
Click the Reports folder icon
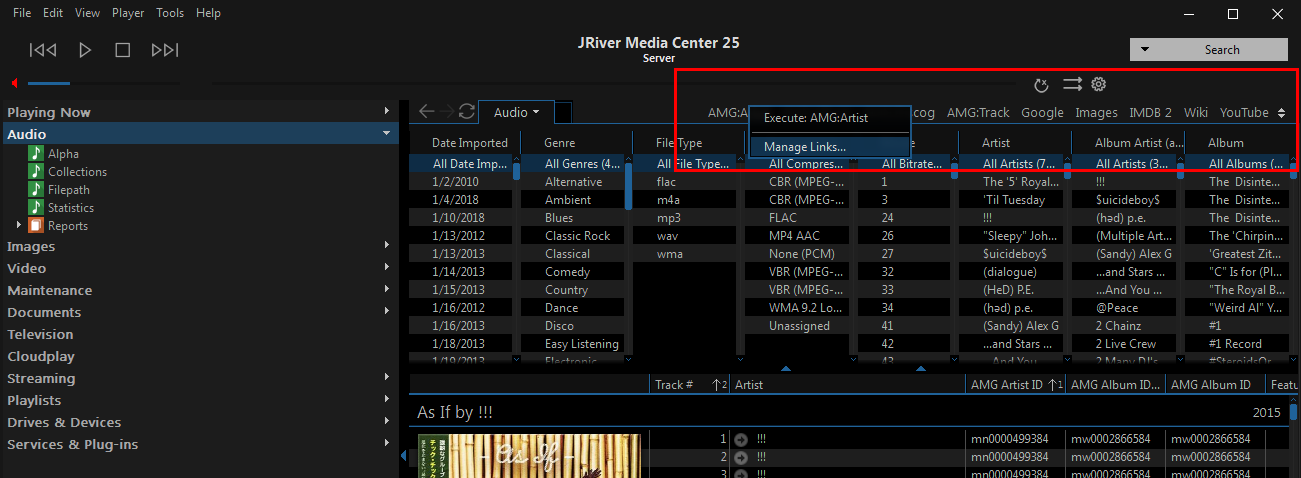tap(36, 226)
